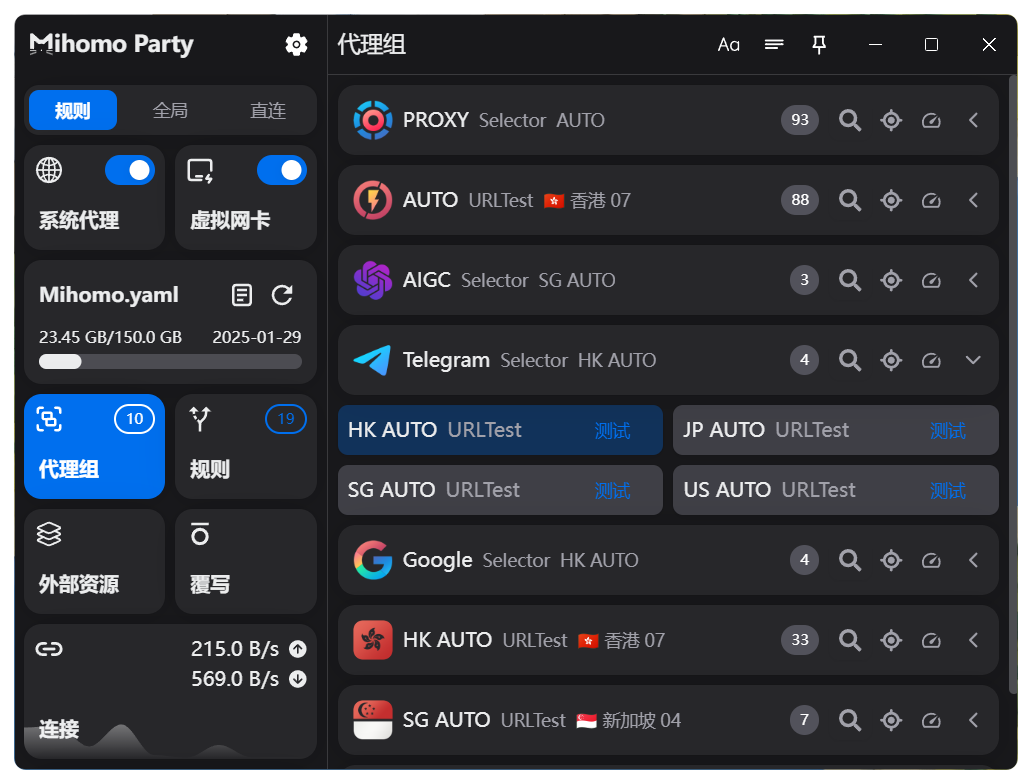Viewport: 1032px width, 784px height.
Task: Refresh the Mihomo.yaml profile
Action: click(x=283, y=295)
